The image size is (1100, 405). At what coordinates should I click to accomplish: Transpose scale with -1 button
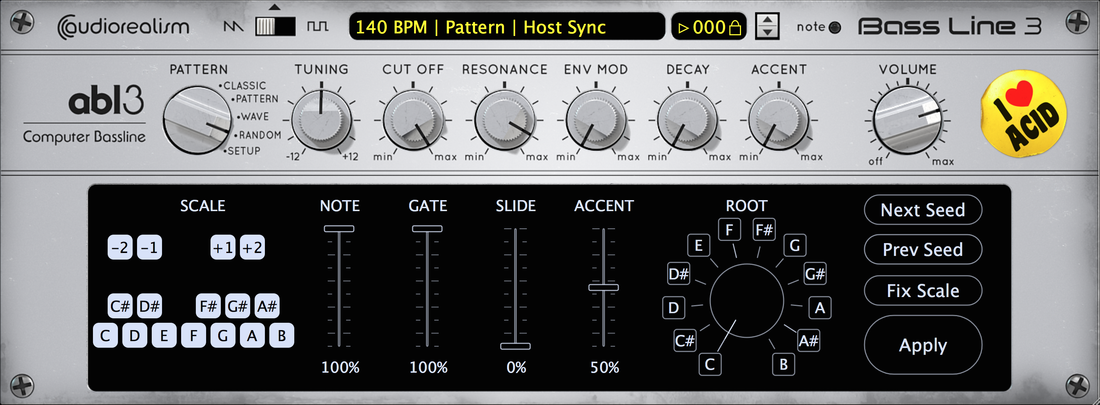149,248
